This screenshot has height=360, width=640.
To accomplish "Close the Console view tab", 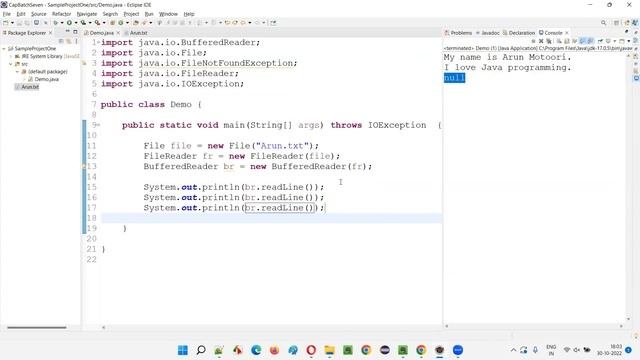I will coord(567,33).
